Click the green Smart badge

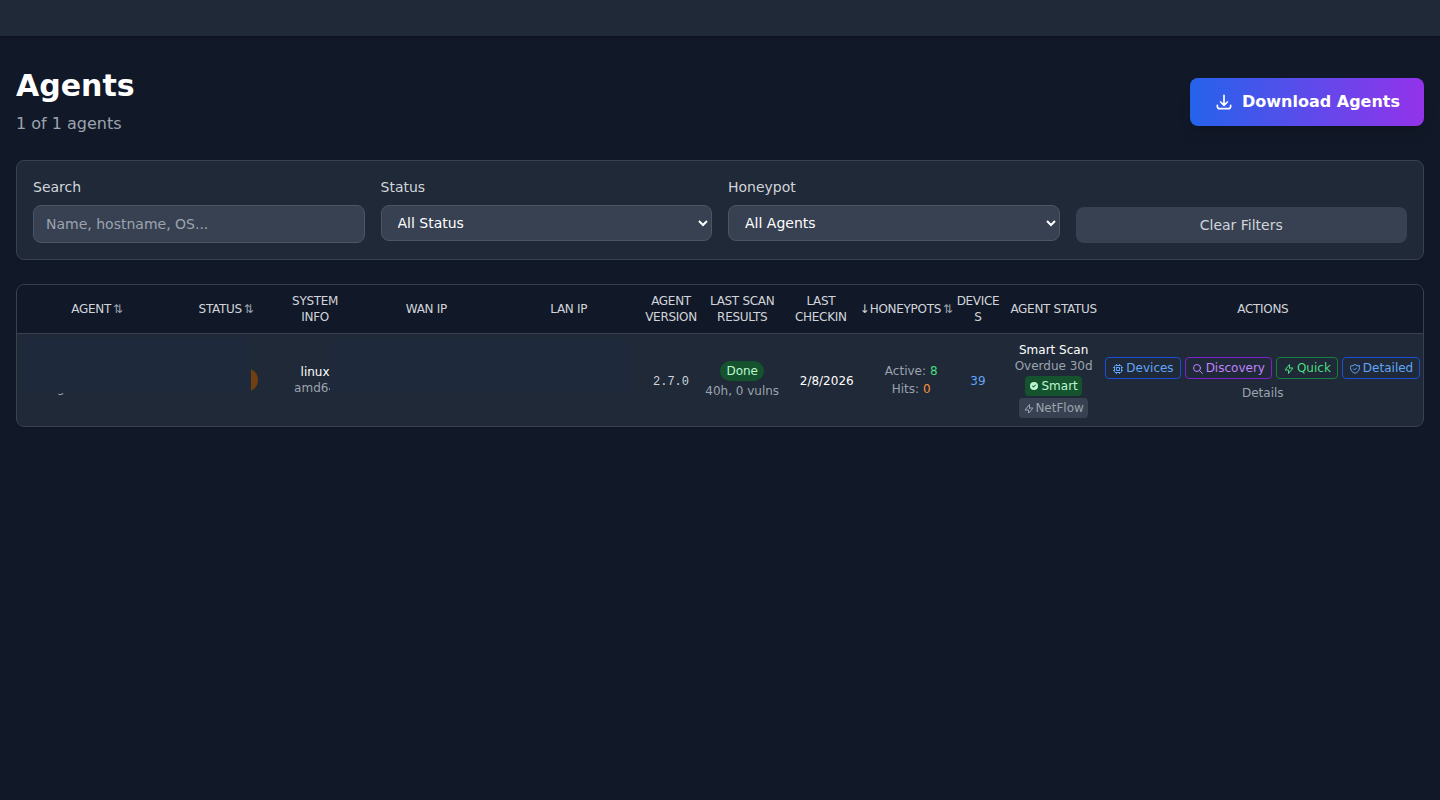[1053, 386]
